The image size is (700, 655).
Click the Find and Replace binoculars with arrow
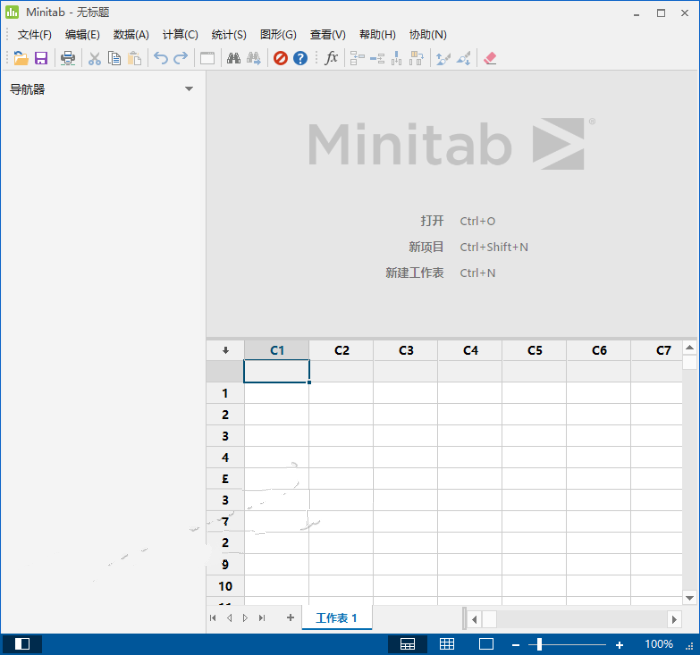click(254, 58)
